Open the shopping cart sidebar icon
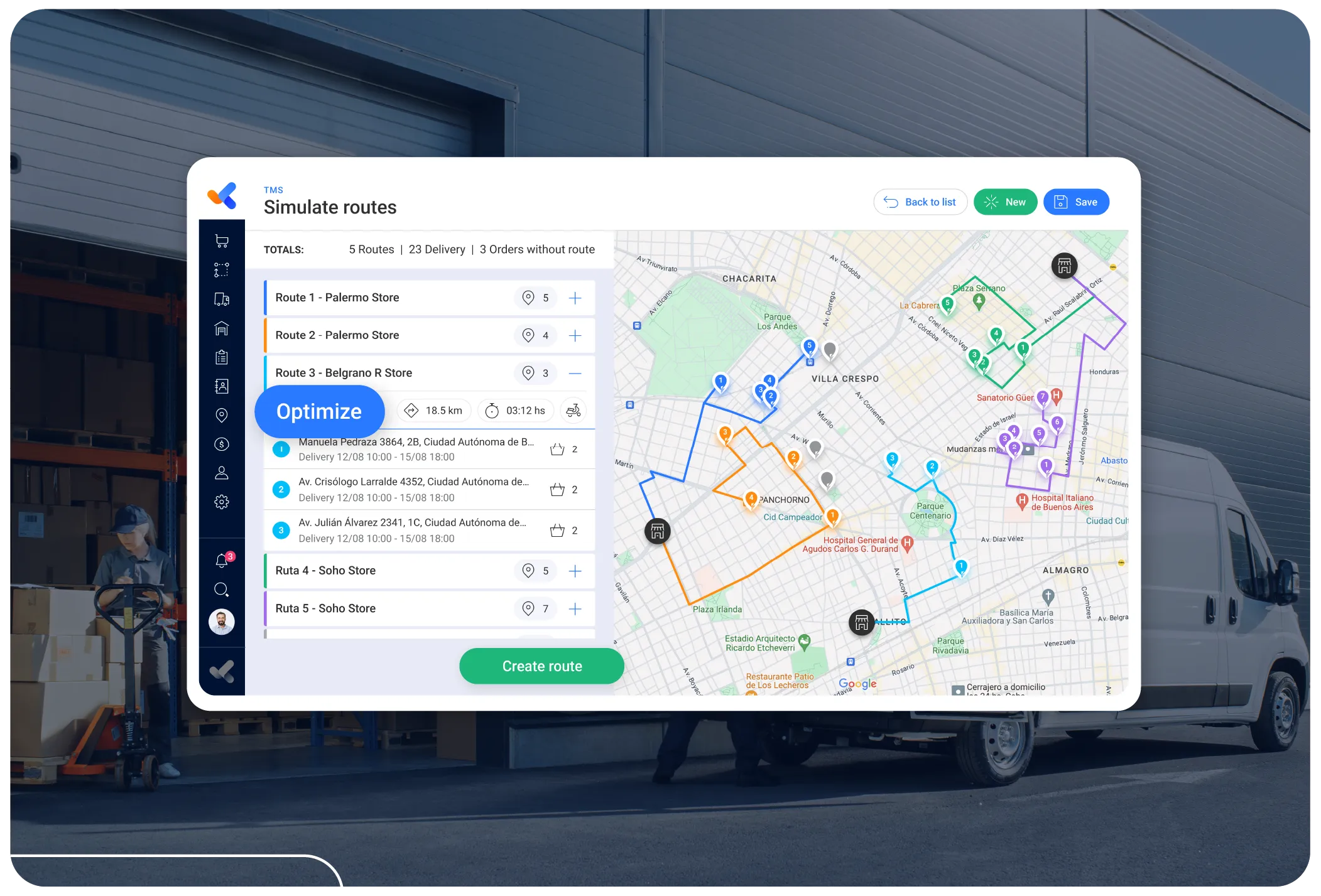The width and height of the screenshot is (1321, 896). point(221,240)
